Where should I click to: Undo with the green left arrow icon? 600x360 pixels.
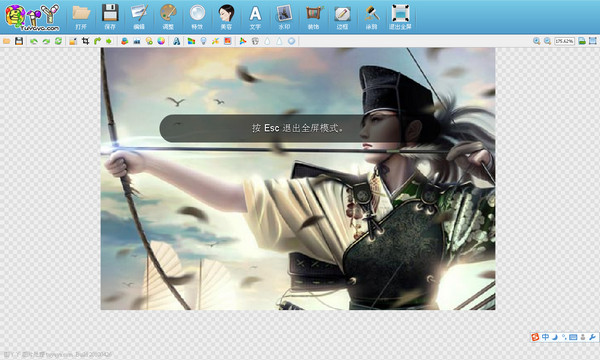[x=34, y=41]
